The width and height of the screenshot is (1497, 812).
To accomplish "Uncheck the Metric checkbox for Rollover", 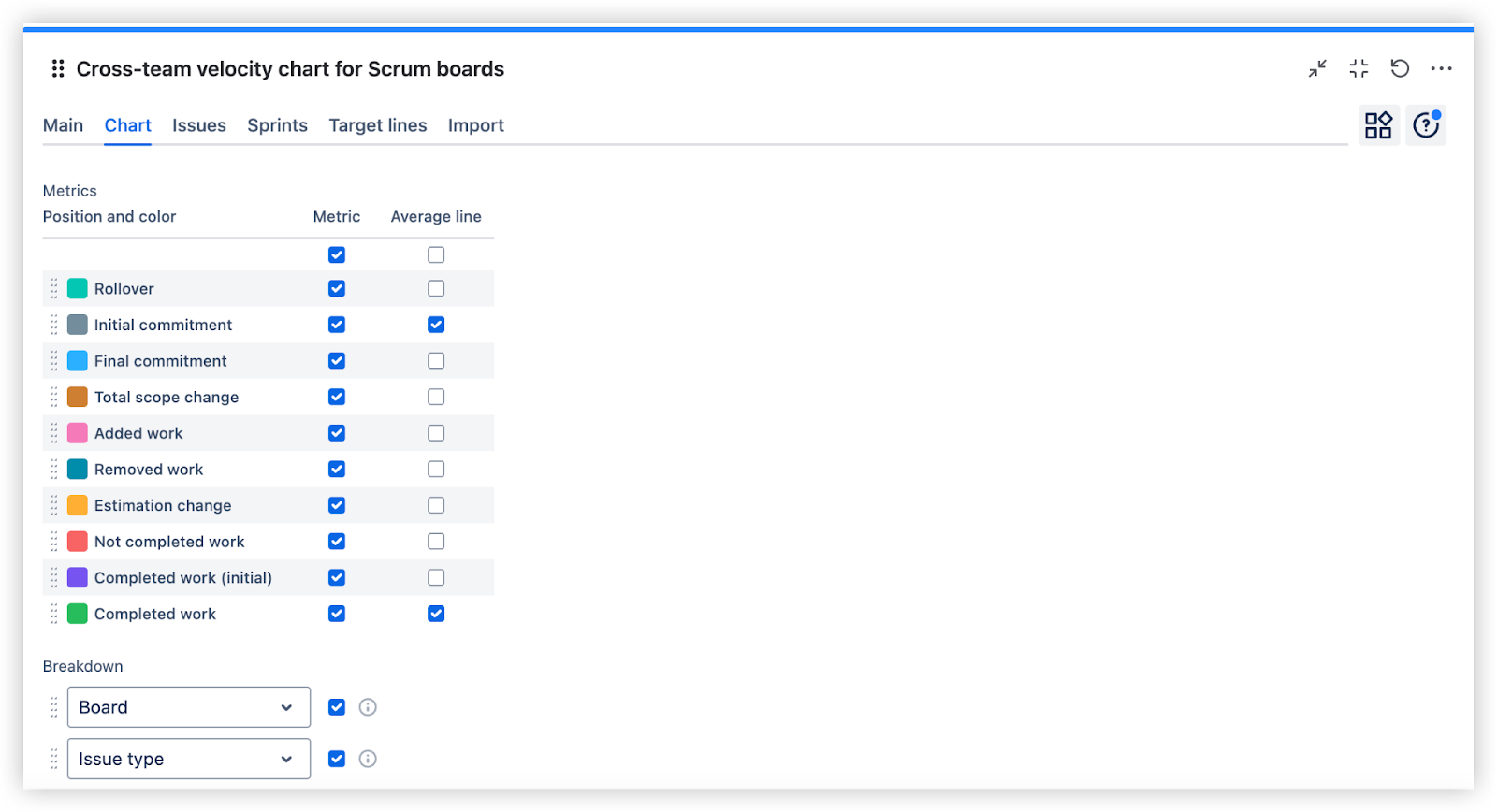I will click(336, 288).
